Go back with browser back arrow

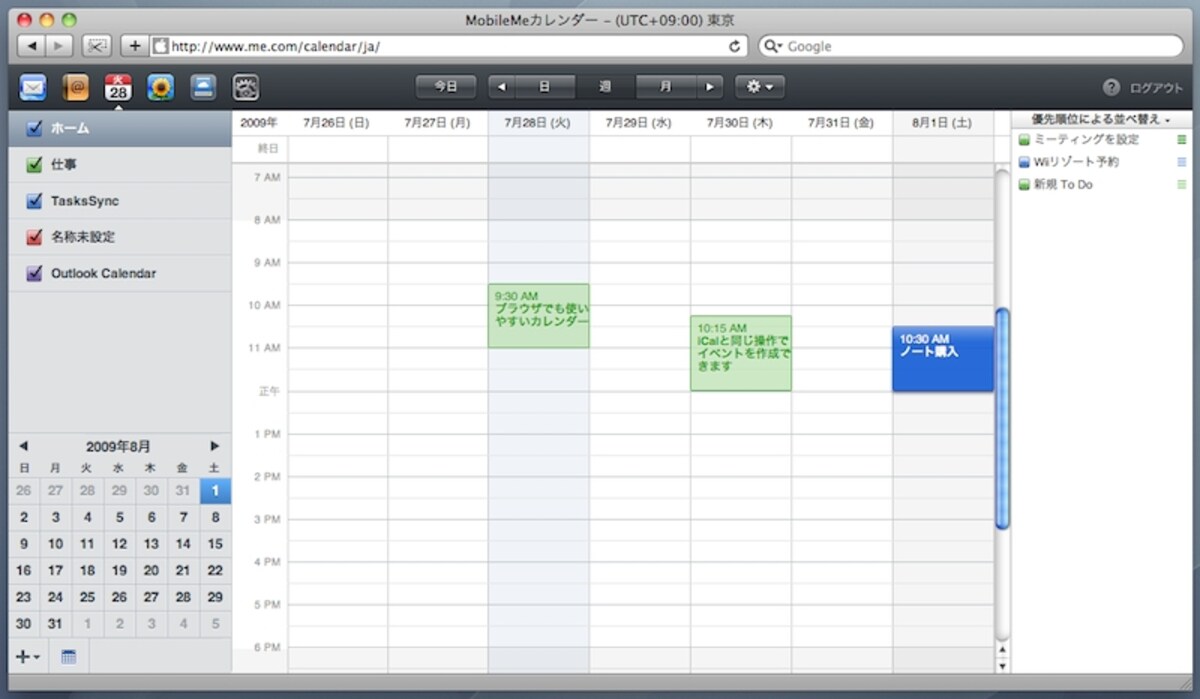(32, 46)
